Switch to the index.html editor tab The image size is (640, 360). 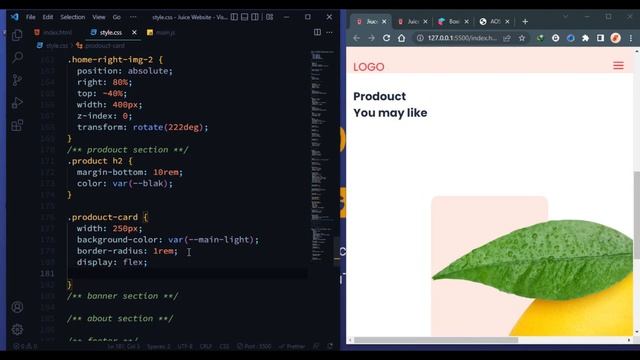pos(54,32)
